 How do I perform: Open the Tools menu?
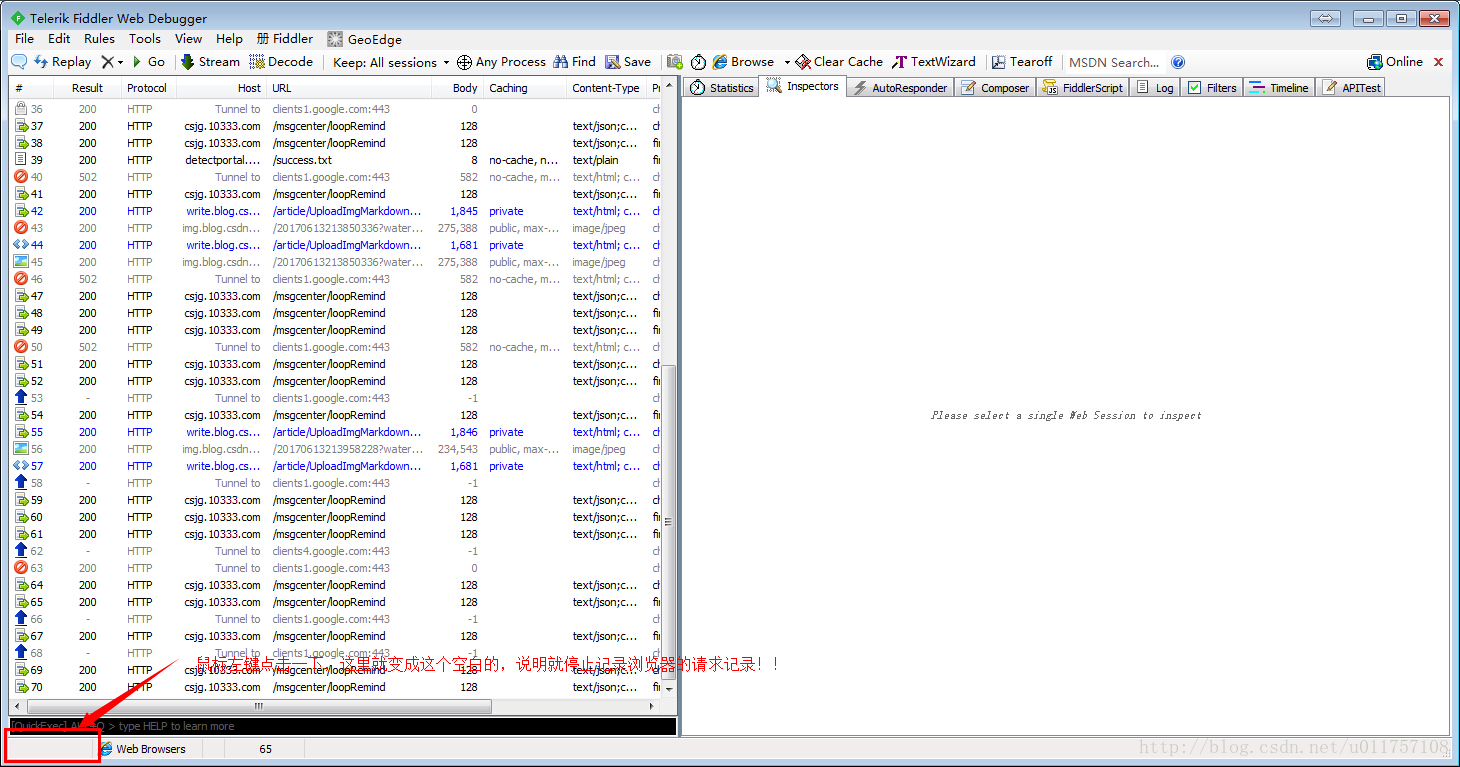pyautogui.click(x=145, y=39)
